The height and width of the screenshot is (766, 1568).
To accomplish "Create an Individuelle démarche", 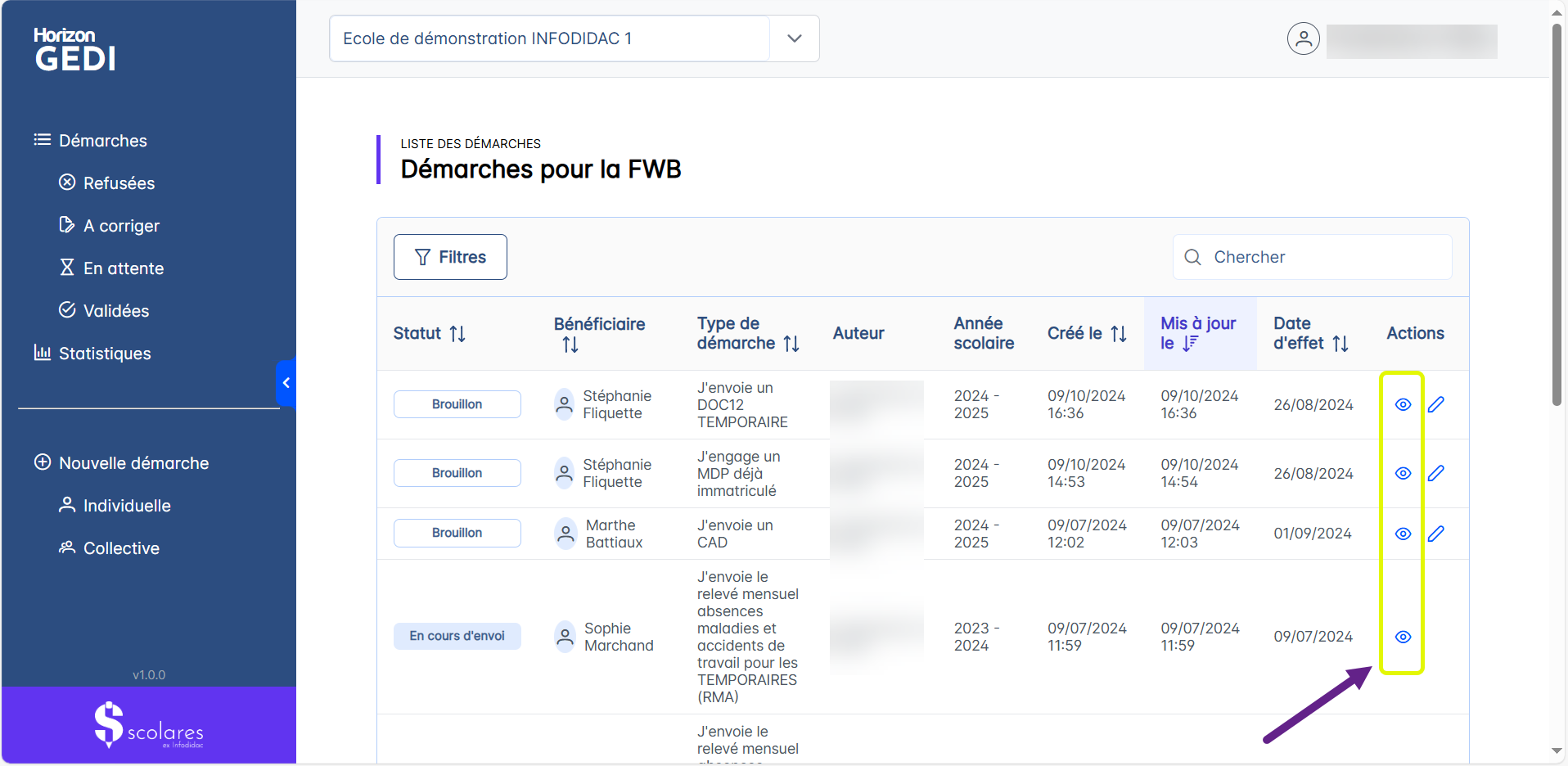I will click(115, 506).
